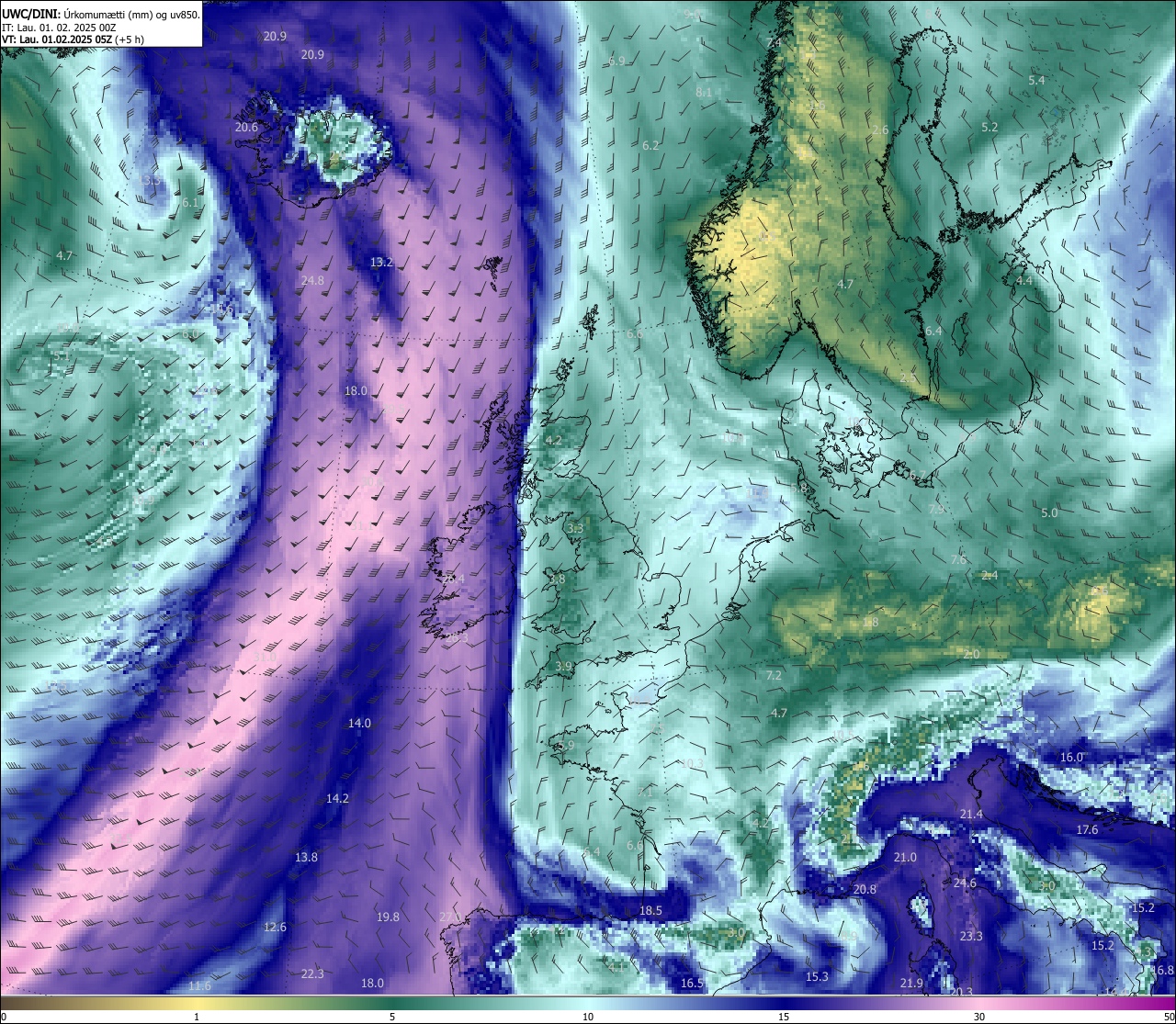
Task: Click the 21.4 value on the map
Action: (971, 815)
